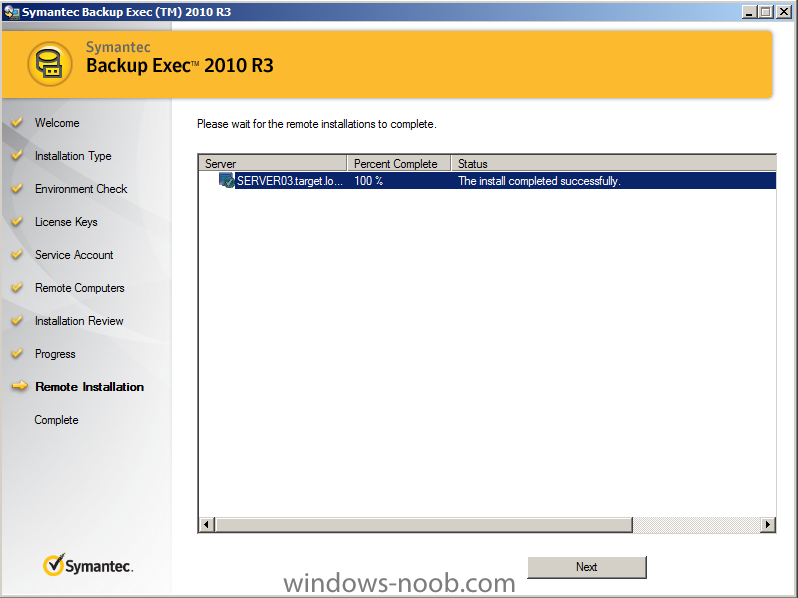Click 'The install completed successfully.' status text

click(539, 181)
